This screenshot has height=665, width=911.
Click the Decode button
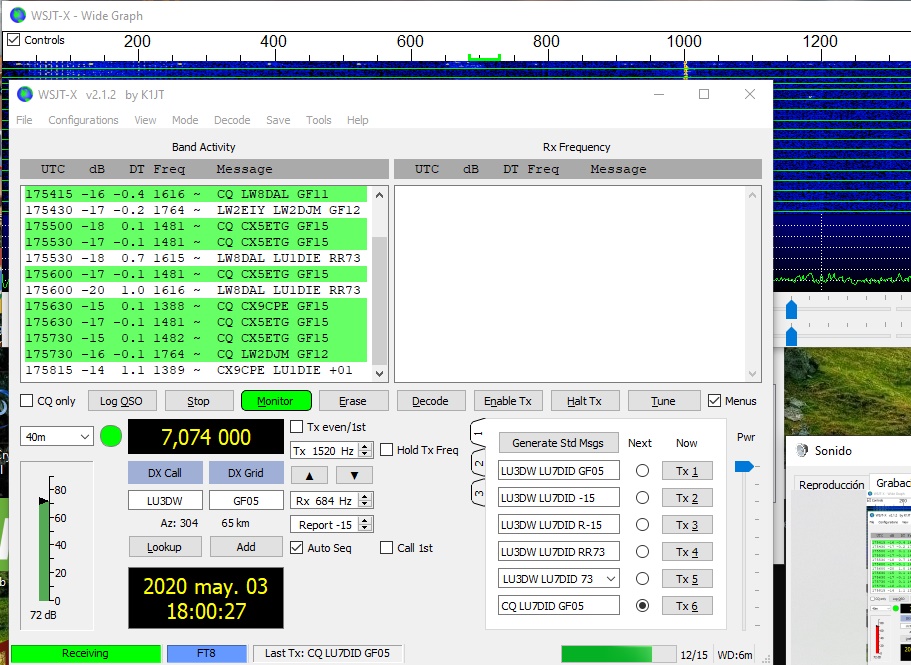[431, 401]
